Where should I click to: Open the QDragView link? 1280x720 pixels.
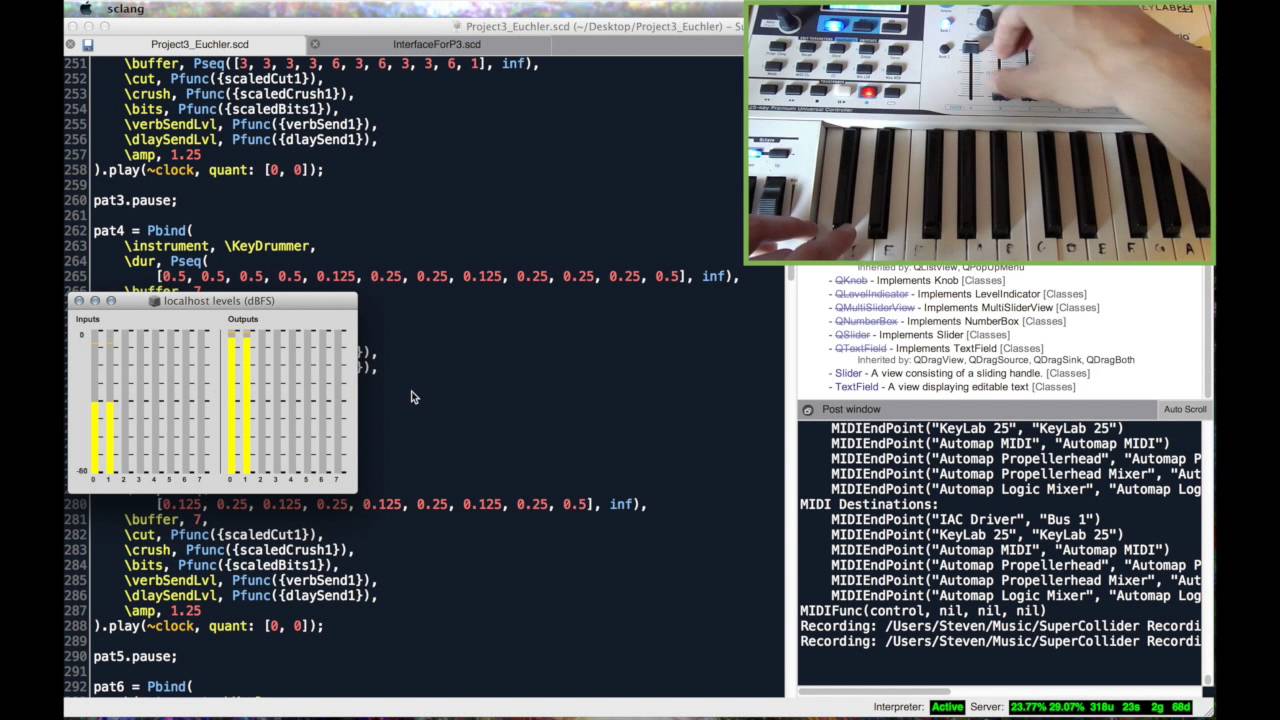[939, 360]
